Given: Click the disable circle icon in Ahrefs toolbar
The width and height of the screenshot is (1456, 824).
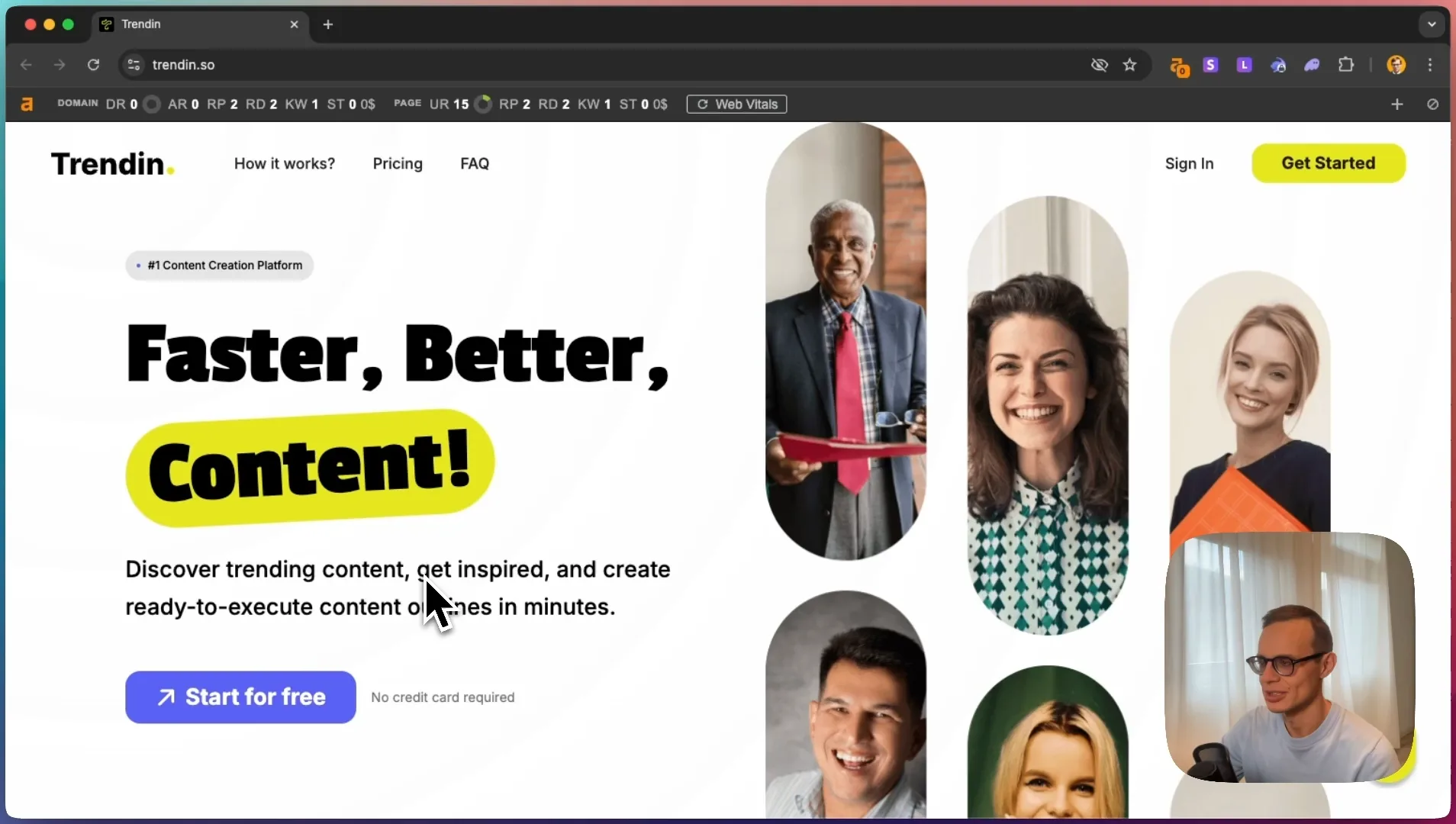Looking at the screenshot, I should click(x=1433, y=105).
